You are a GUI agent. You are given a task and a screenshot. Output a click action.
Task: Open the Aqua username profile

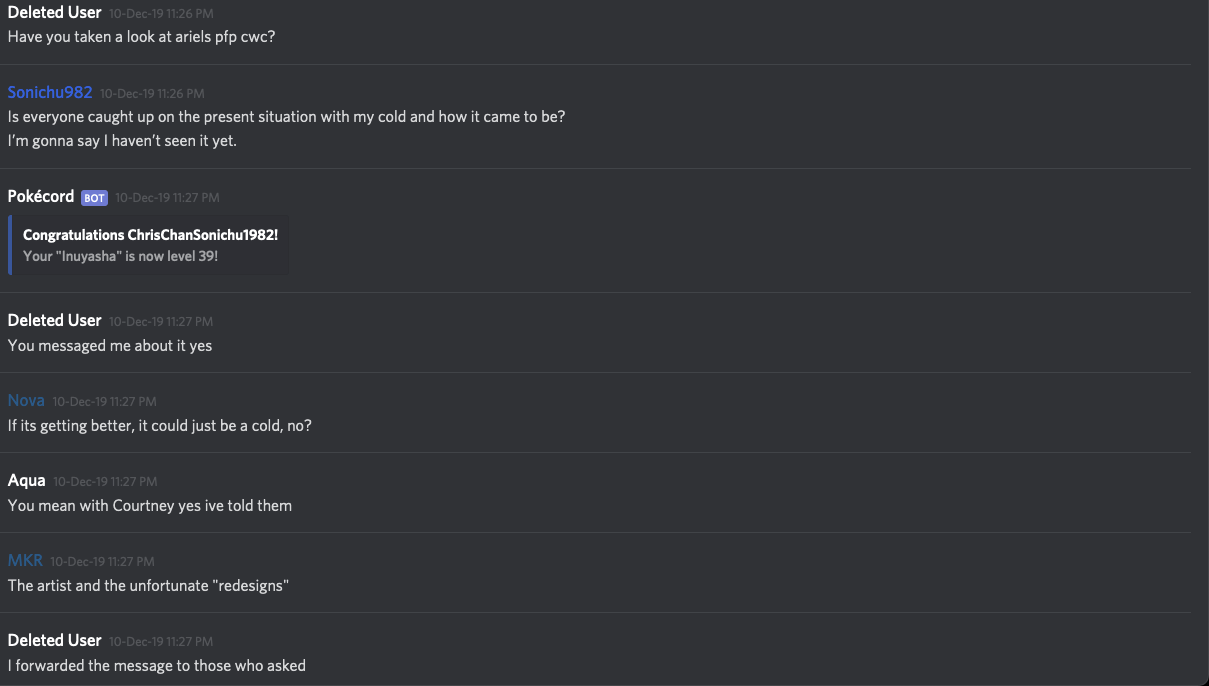tap(27, 480)
